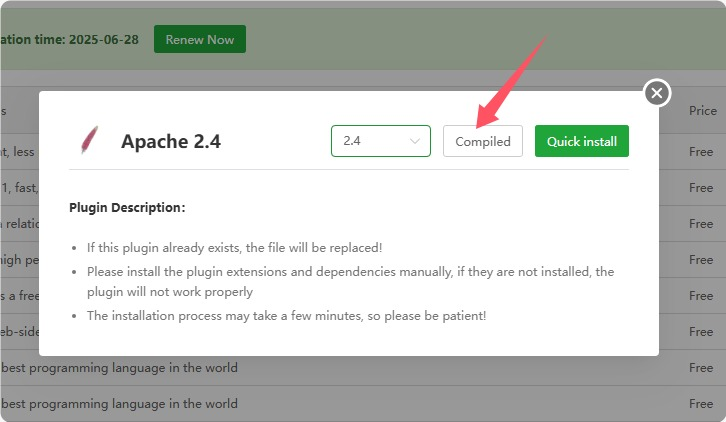Close the Apache 2.4 install dialog
Viewport: 726px width, 422px height.
pyautogui.click(x=656, y=93)
